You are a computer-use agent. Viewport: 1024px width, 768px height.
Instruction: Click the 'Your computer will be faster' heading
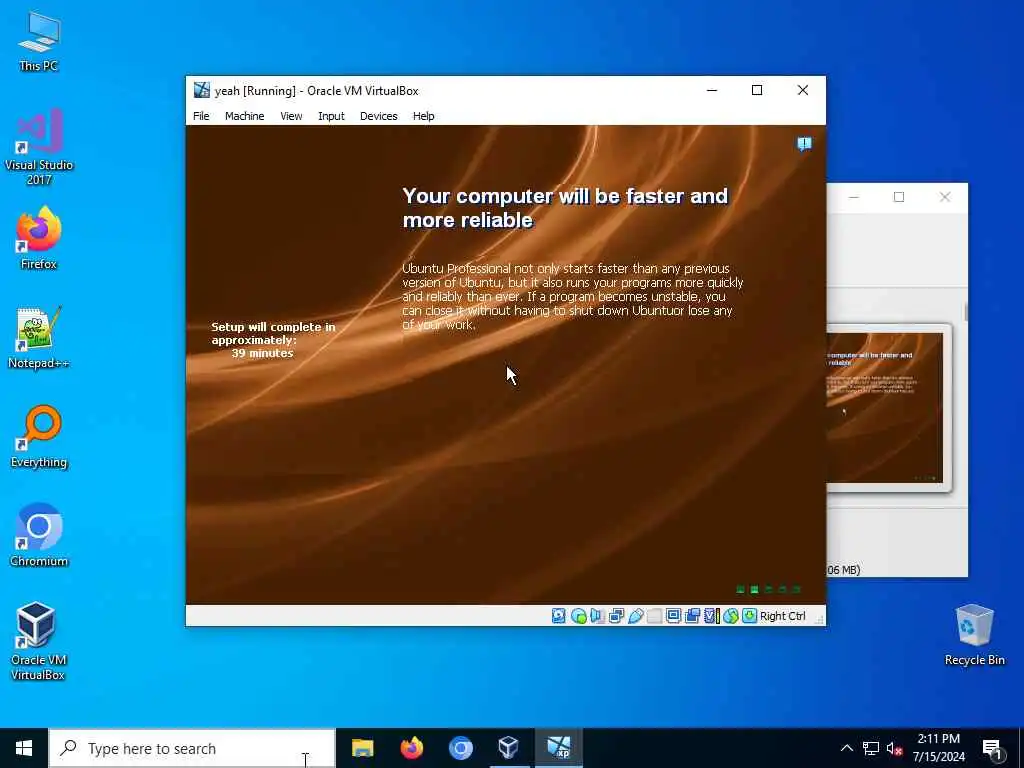(565, 208)
